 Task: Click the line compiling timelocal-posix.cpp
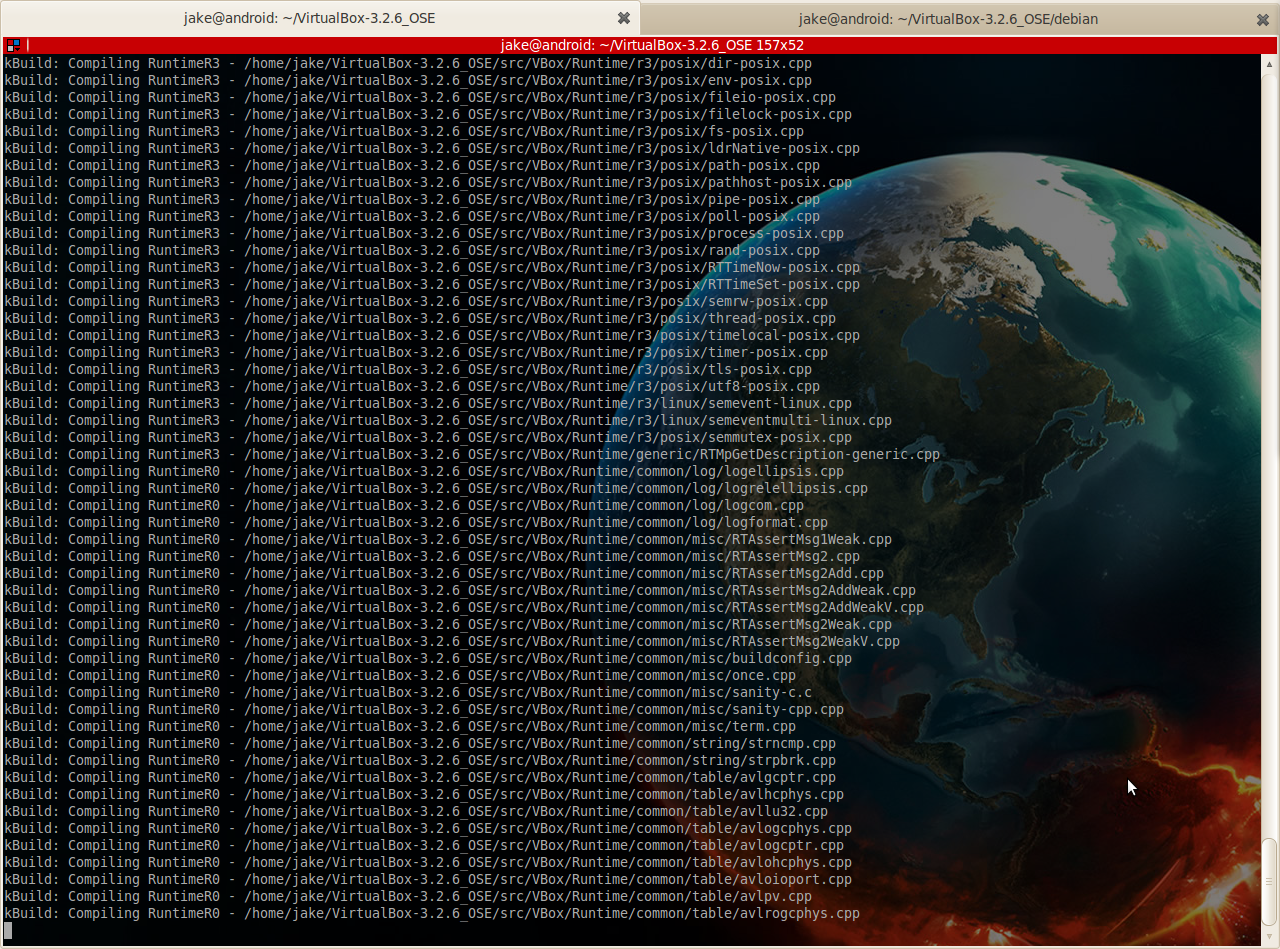click(x=432, y=335)
